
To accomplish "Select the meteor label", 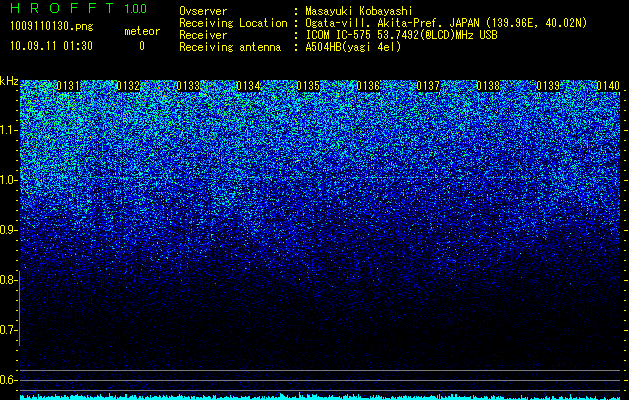I will pyautogui.click(x=142, y=31).
